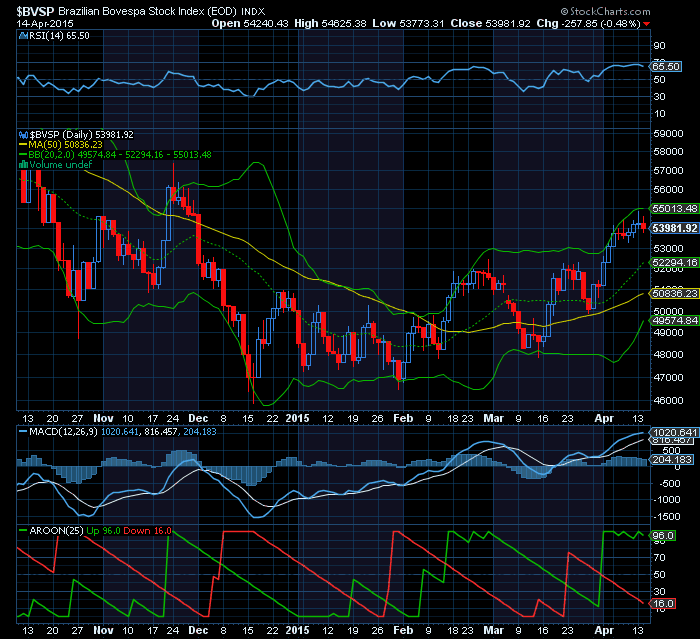Click the Feb label on price date axis
700x639 pixels.
point(403,418)
